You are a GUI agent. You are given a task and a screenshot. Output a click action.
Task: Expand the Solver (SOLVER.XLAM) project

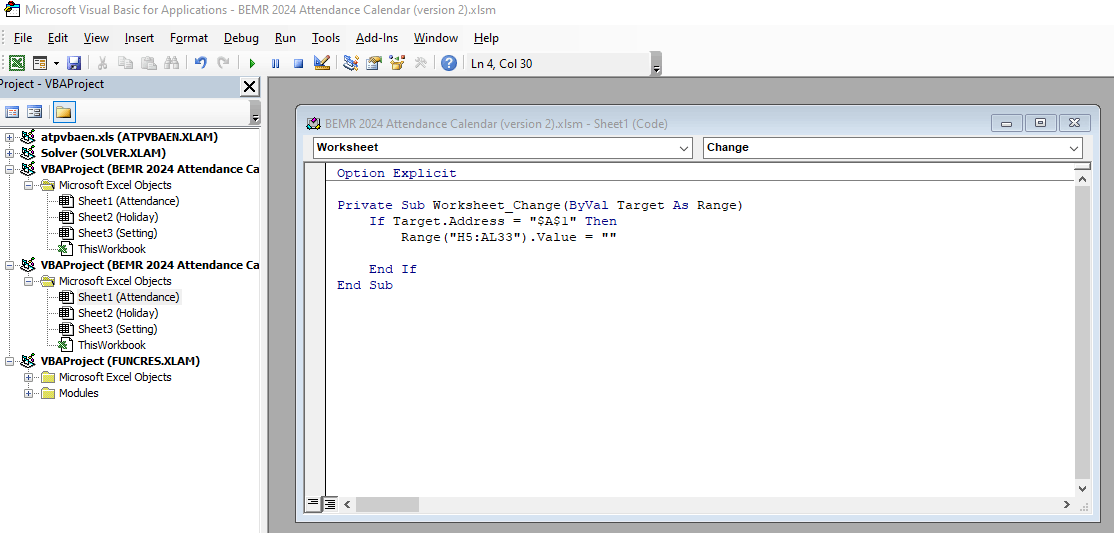[9, 153]
